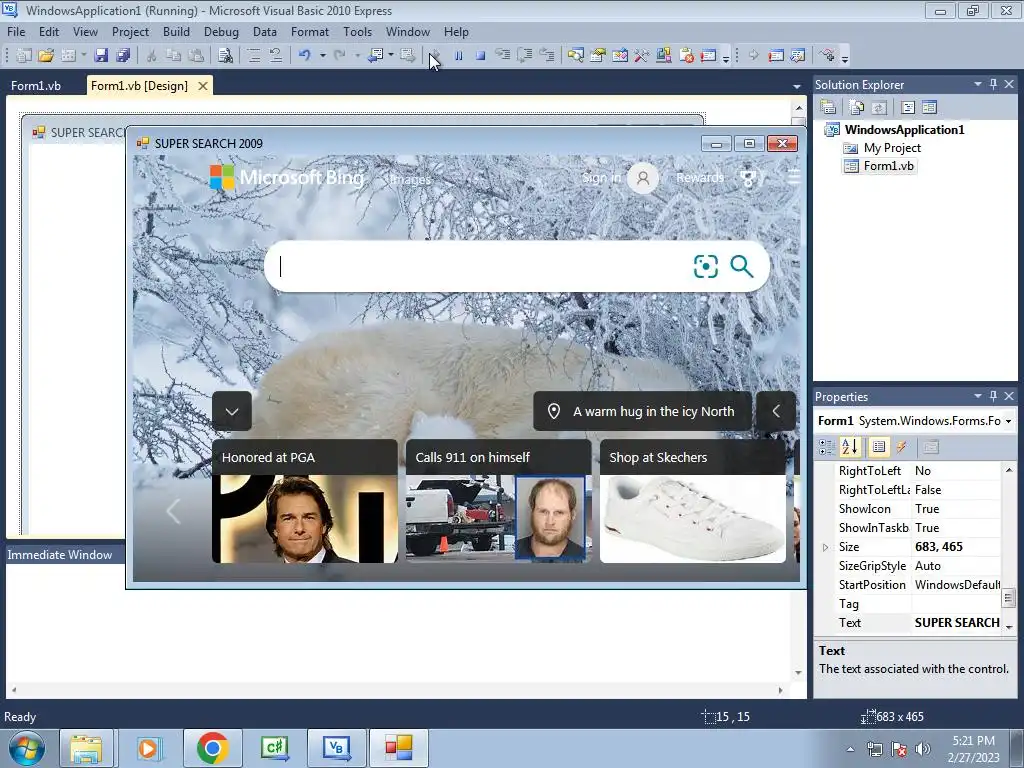This screenshot has height=768, width=1024.
Task: Click the Step Into debug icon
Action: (x=502, y=56)
